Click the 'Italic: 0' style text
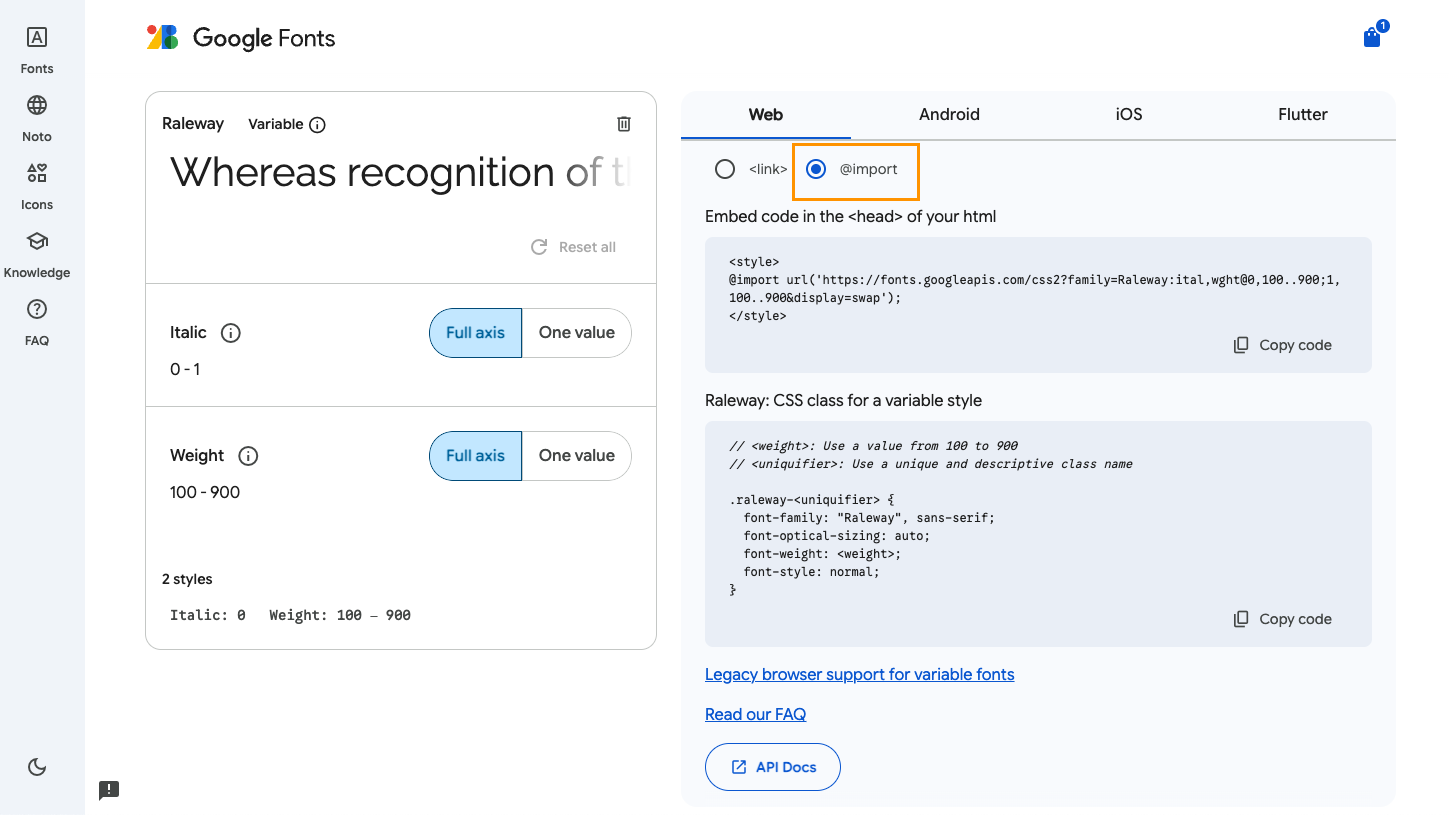Image resolution: width=1449 pixels, height=815 pixels. pyautogui.click(x=208, y=615)
